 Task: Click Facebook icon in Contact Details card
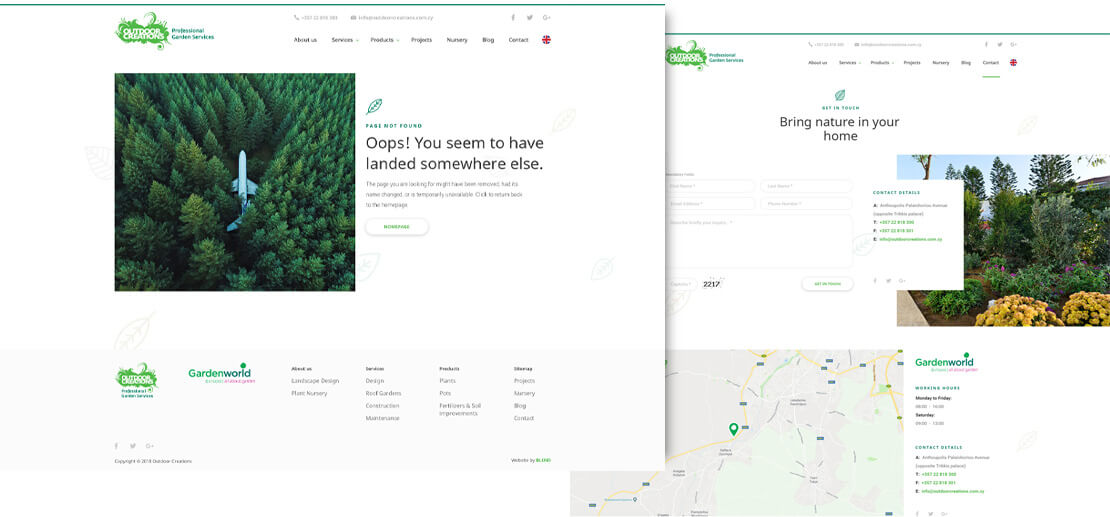tap(875, 280)
